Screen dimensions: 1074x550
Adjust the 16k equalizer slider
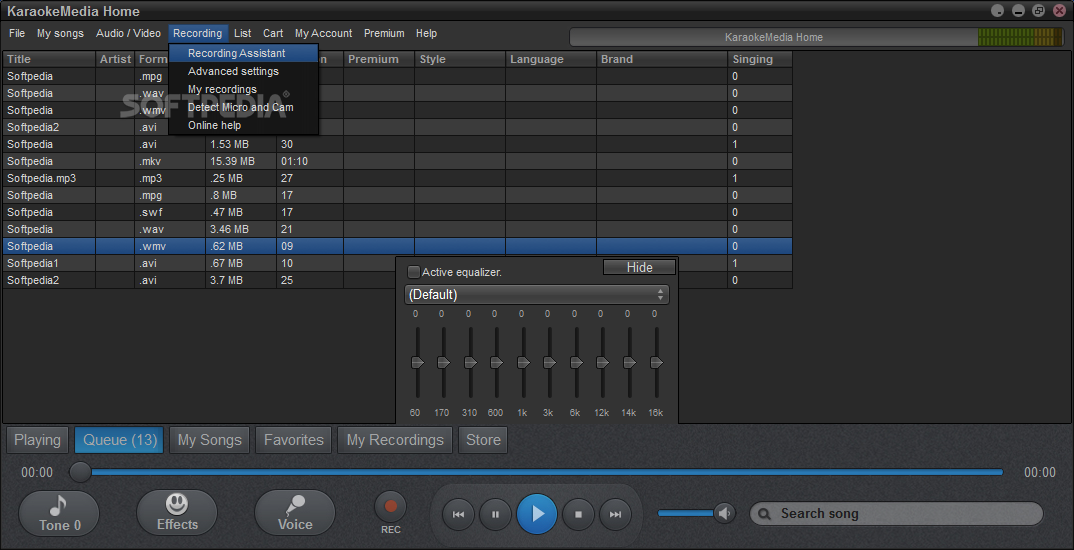pos(656,362)
